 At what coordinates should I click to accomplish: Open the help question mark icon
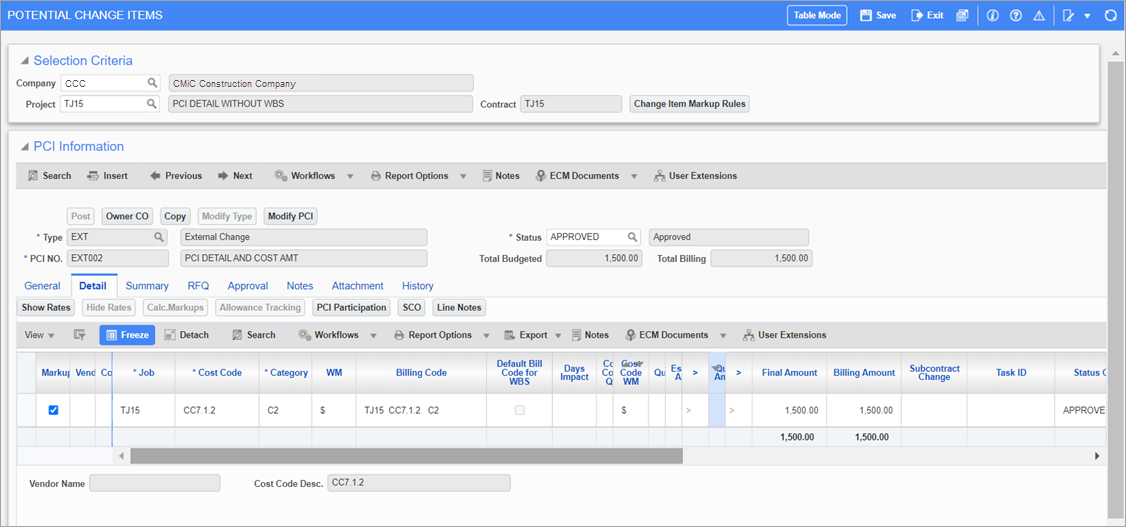pos(1015,15)
